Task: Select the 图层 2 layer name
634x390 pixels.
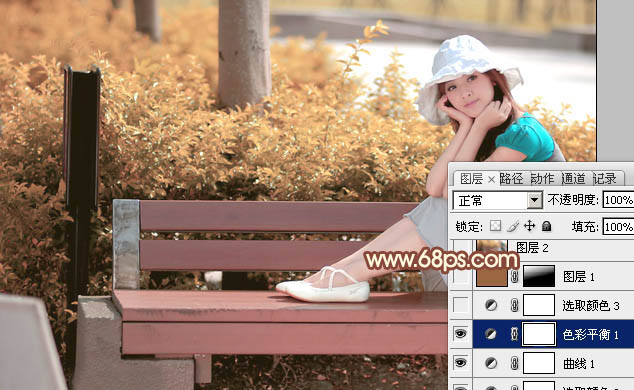Action: 532,248
